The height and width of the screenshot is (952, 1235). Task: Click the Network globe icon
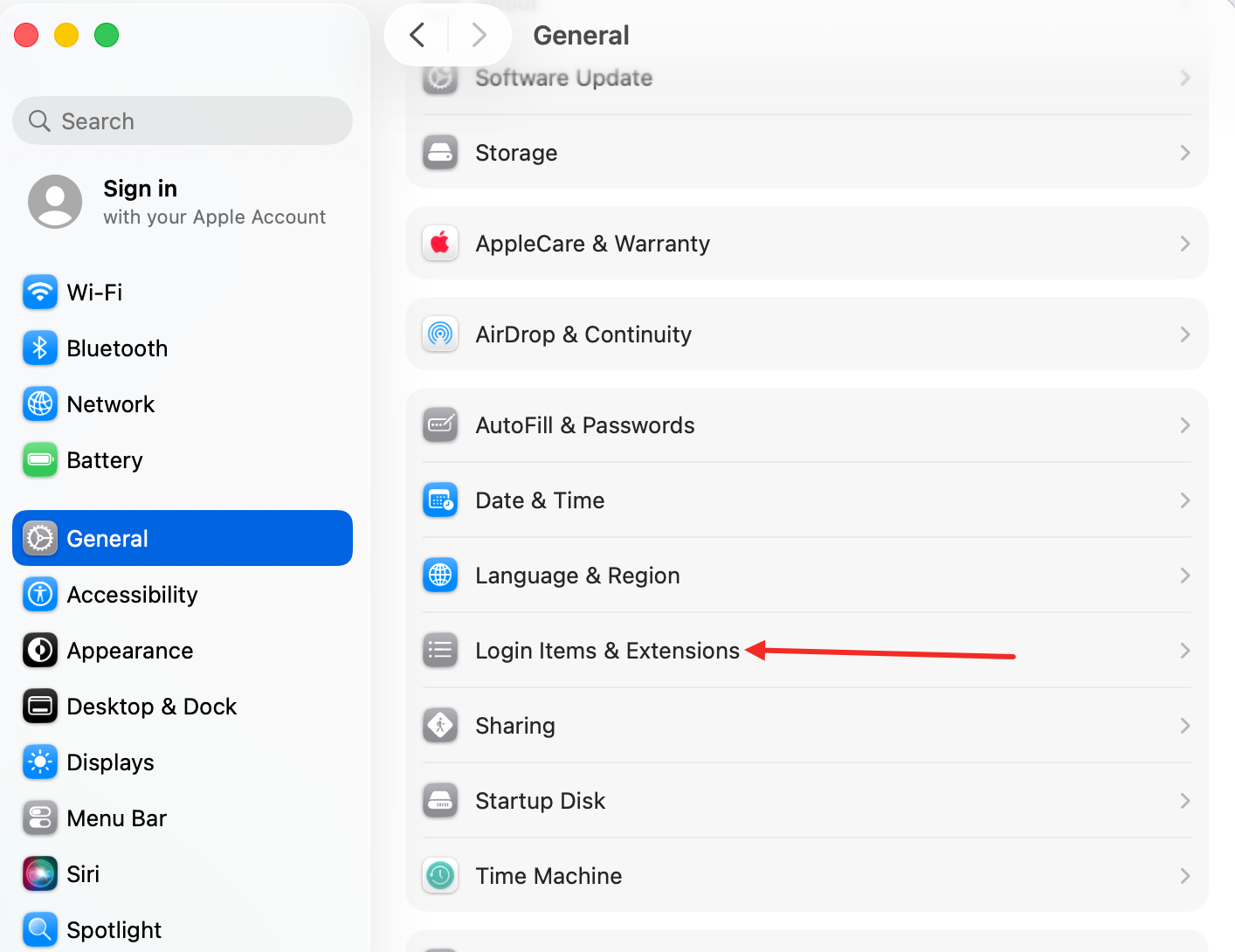click(x=40, y=404)
